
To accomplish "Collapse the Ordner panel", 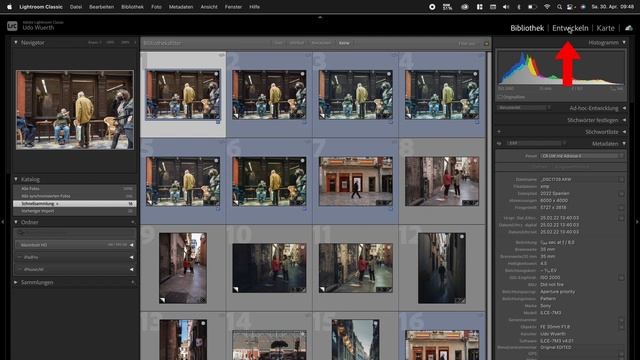I will click(x=16, y=222).
